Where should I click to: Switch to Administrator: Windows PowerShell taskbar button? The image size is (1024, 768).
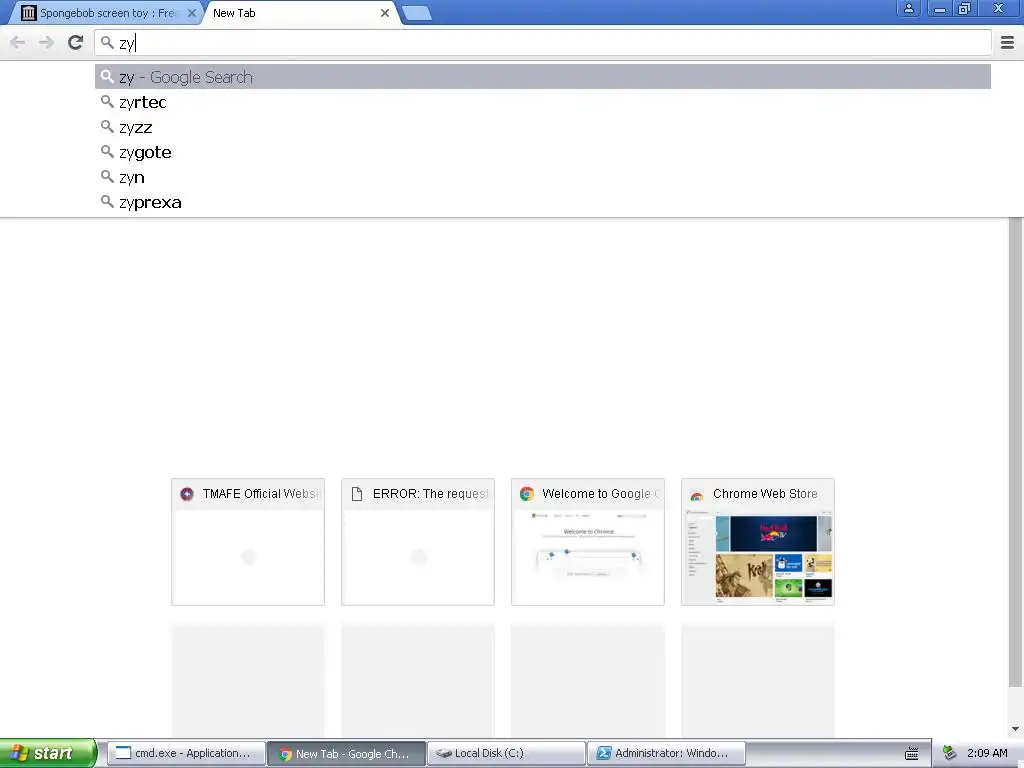coord(667,754)
